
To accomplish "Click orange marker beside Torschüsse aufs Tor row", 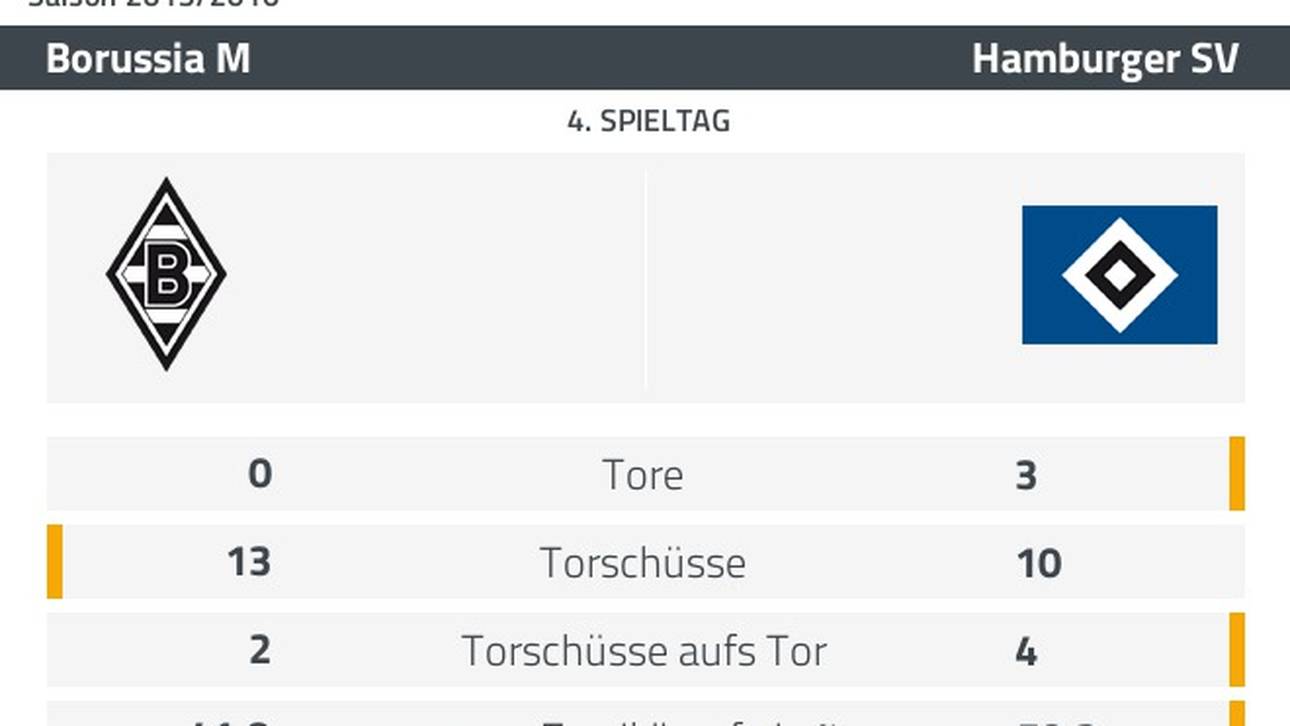I will 1237,650.
